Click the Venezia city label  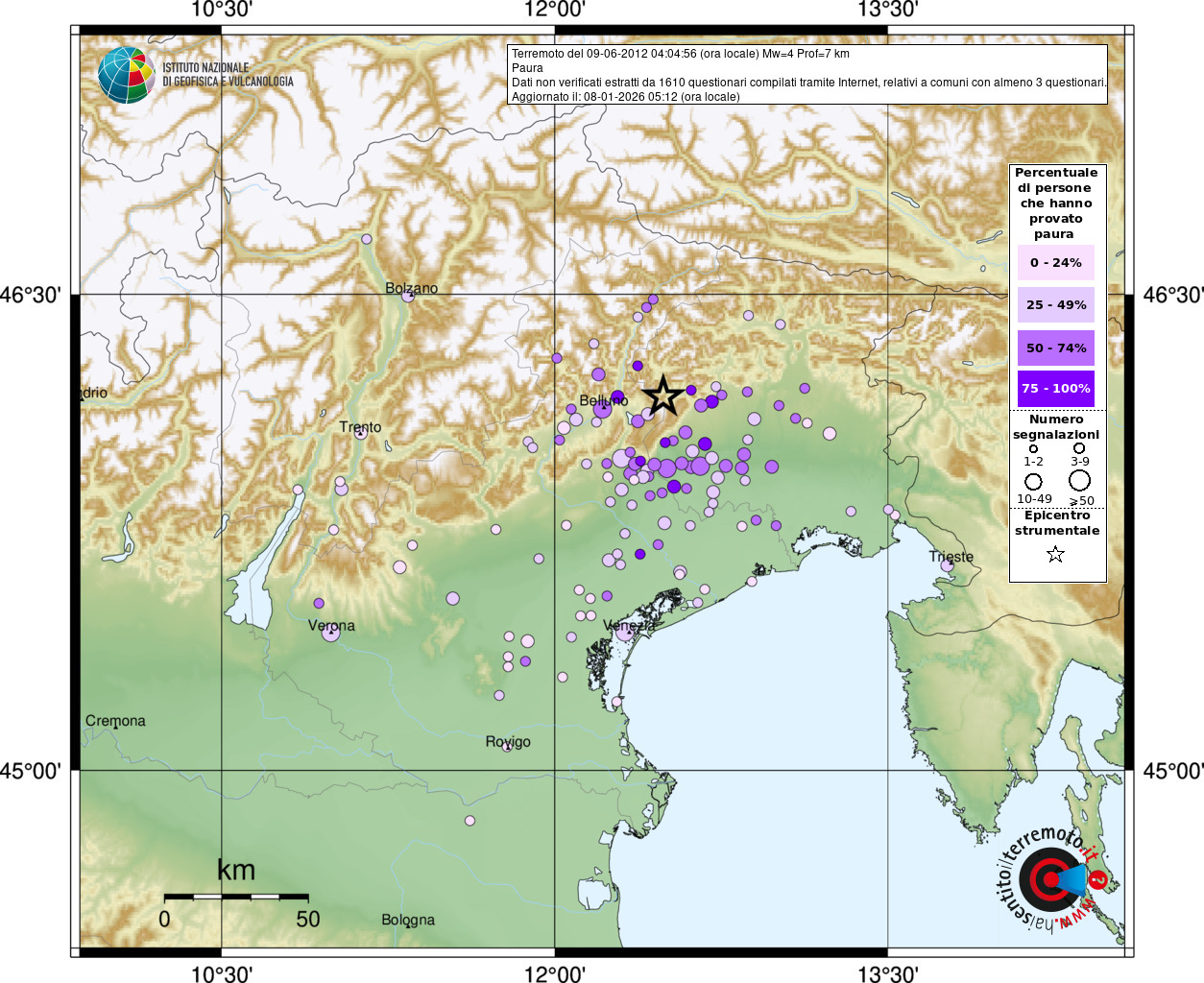(x=629, y=626)
